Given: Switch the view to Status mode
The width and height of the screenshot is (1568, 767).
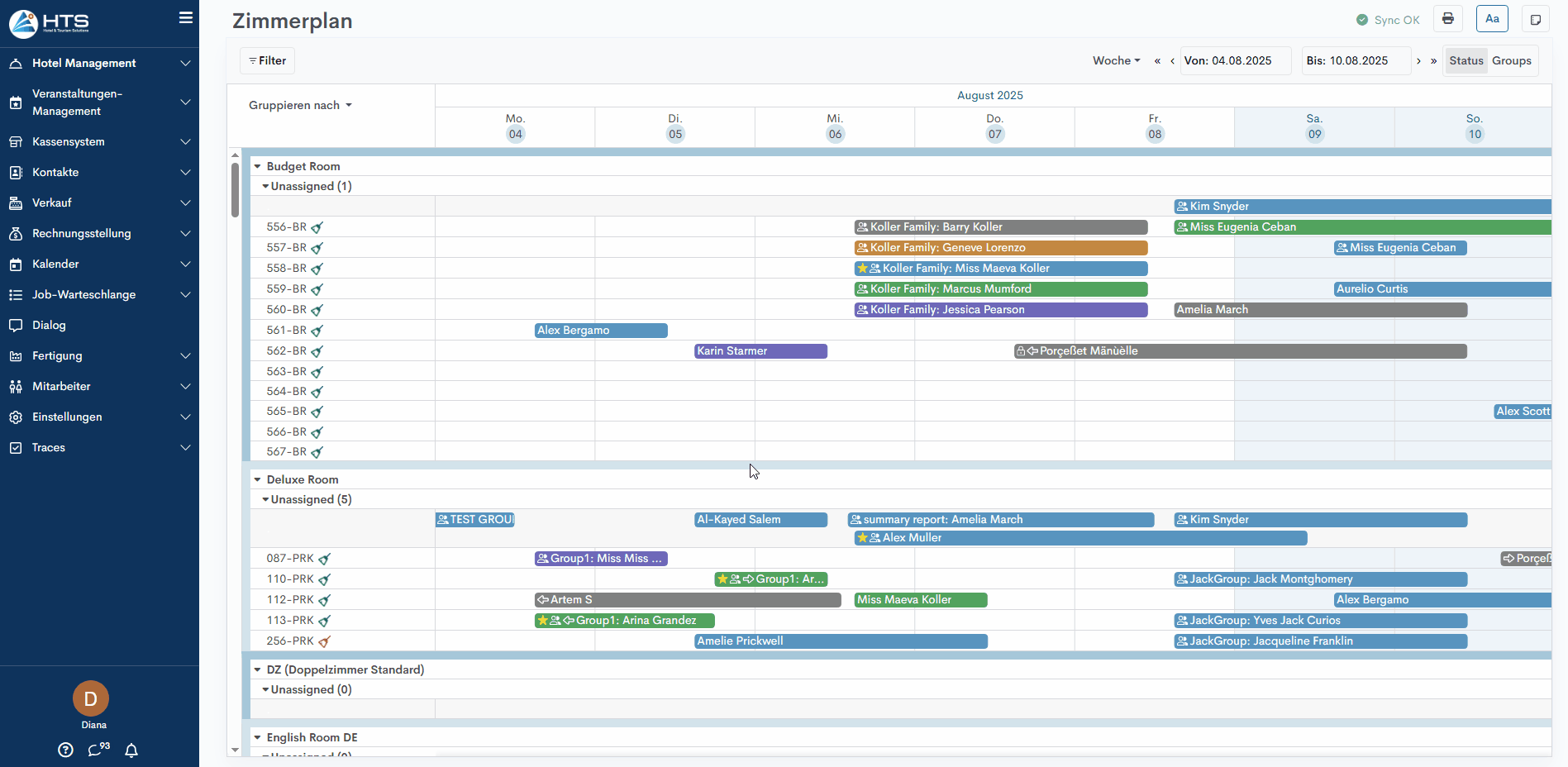Looking at the screenshot, I should click(1466, 61).
